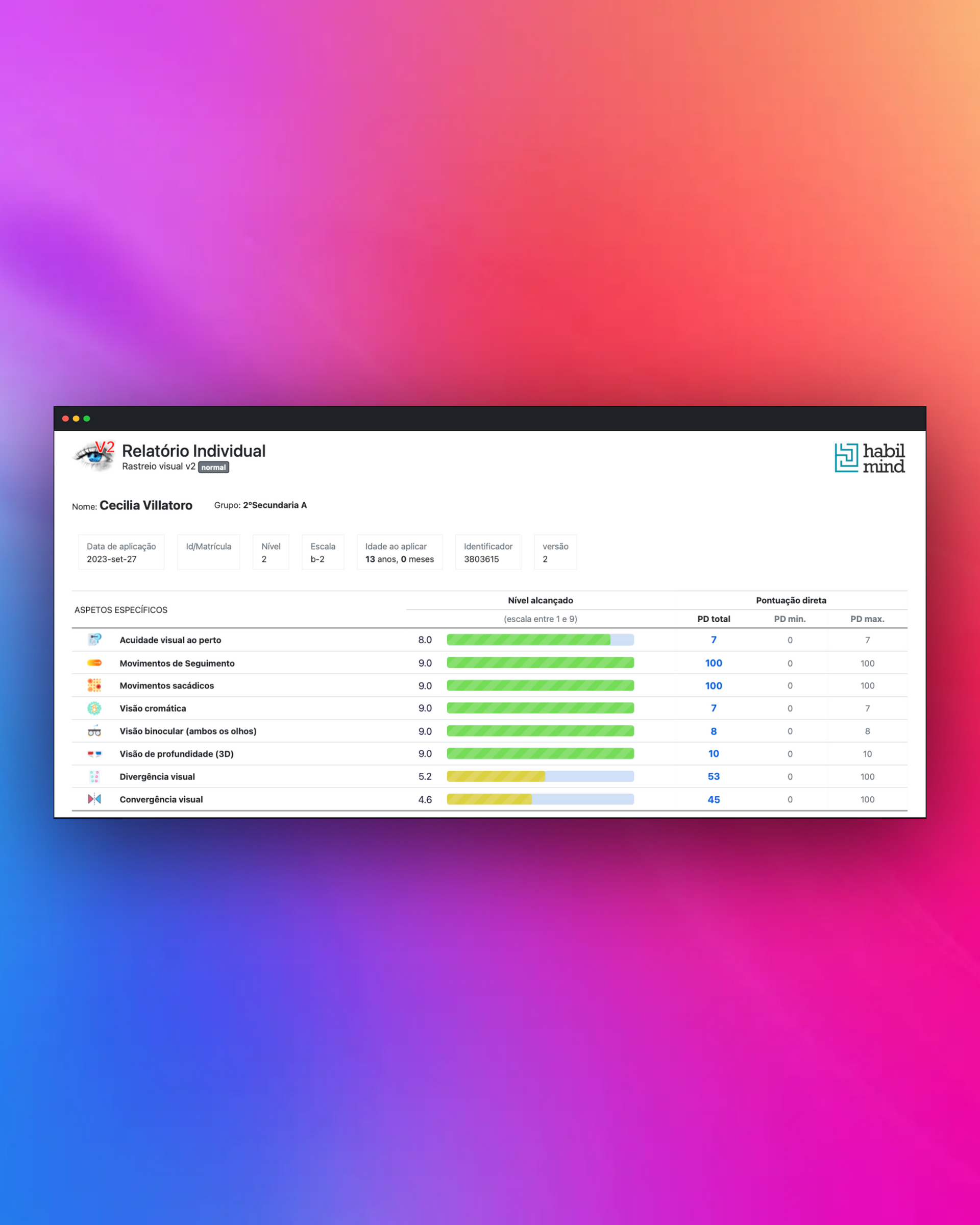Click the Data de aplicação box
The image size is (980, 1225).
click(121, 552)
